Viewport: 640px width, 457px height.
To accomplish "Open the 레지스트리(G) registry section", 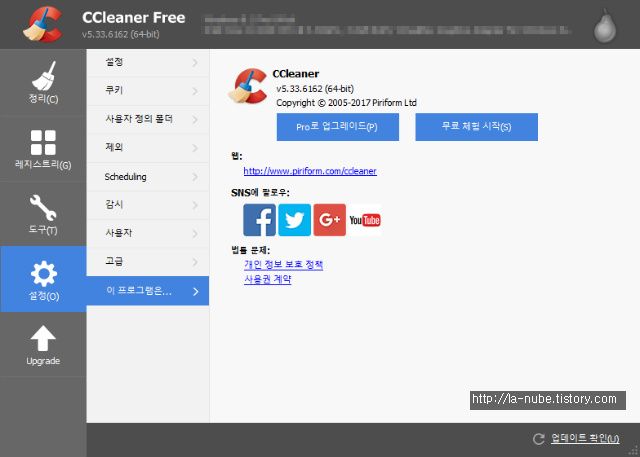I will point(43,149).
